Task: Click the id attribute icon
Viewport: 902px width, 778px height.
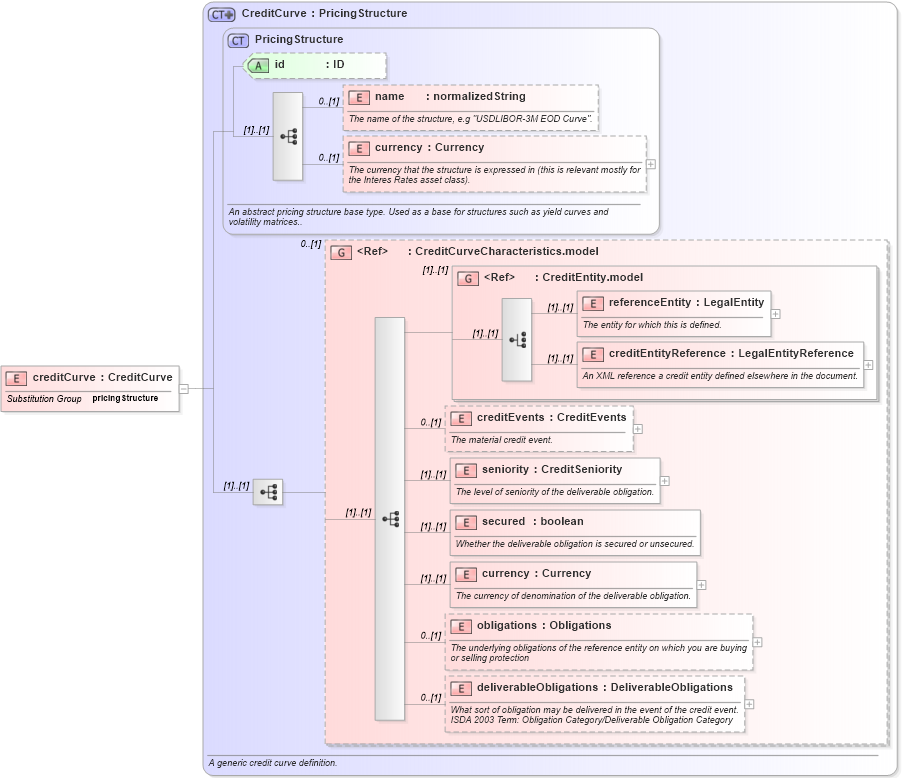Action: 258,65
